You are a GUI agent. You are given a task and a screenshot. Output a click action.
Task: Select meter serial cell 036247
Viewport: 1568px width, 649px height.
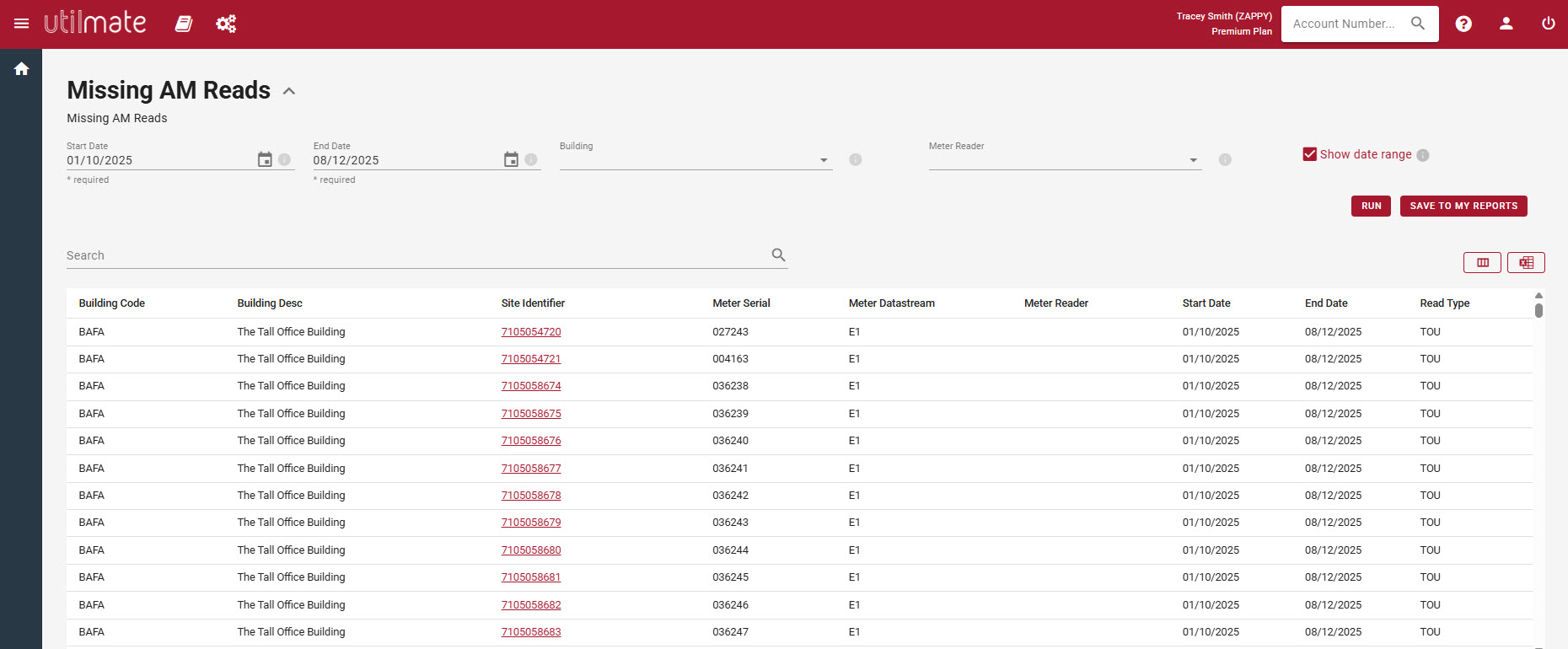tap(730, 632)
